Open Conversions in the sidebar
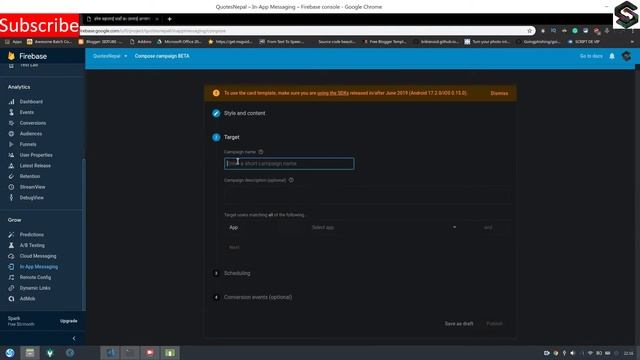This screenshot has width=640, height=360. (x=33, y=123)
